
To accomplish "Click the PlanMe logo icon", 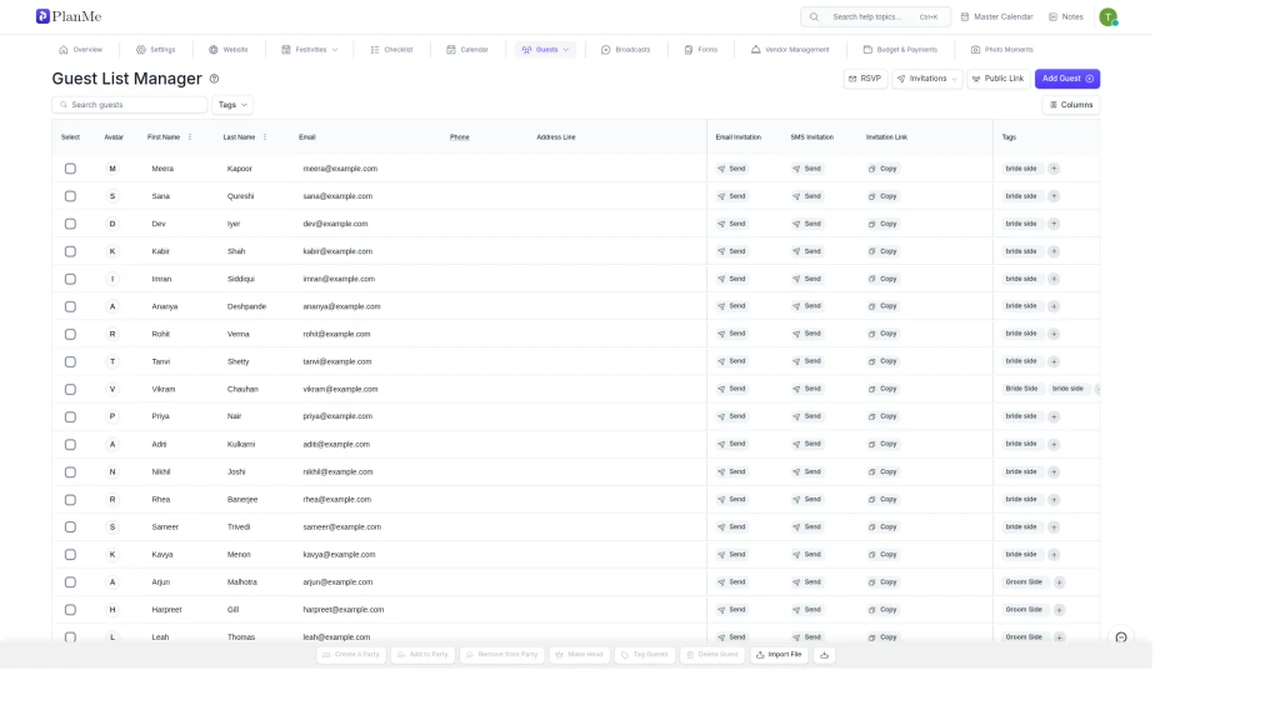I will coord(43,16).
